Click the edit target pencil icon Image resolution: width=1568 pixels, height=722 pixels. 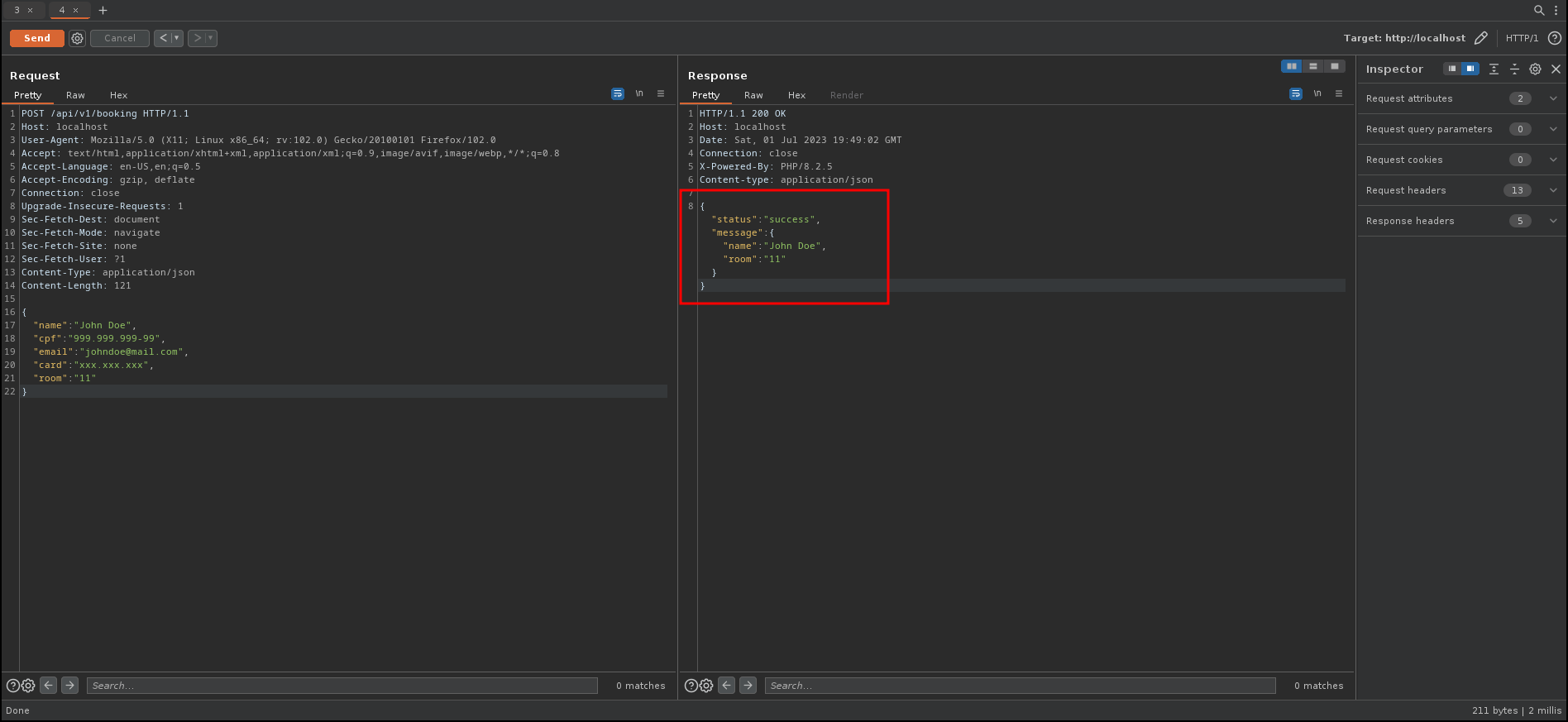coord(1480,38)
